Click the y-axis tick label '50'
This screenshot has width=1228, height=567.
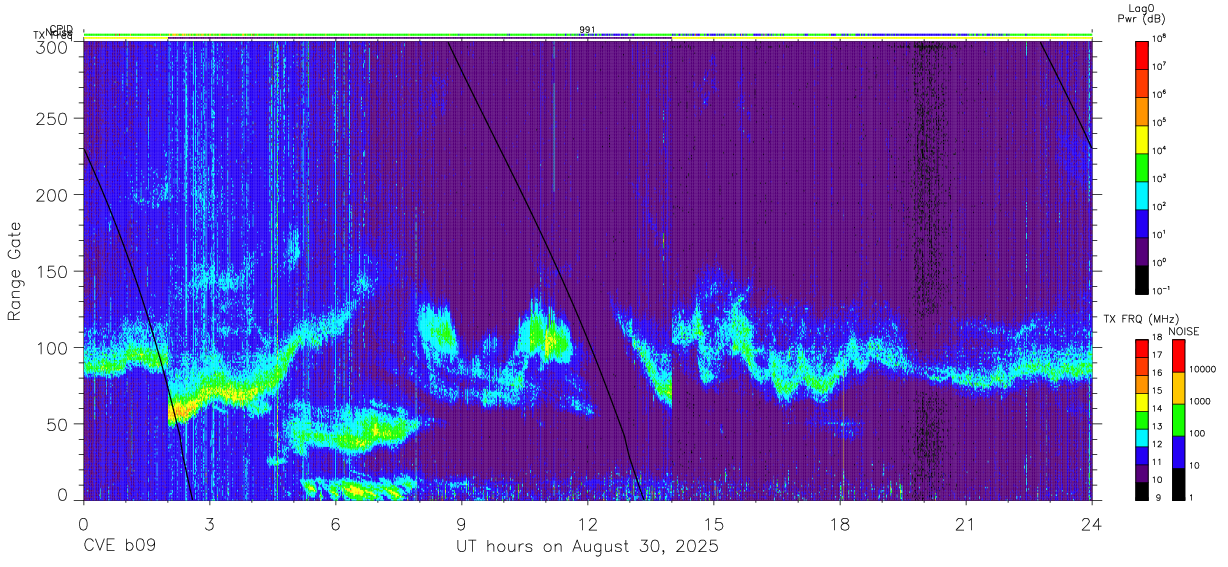[x=56, y=424]
